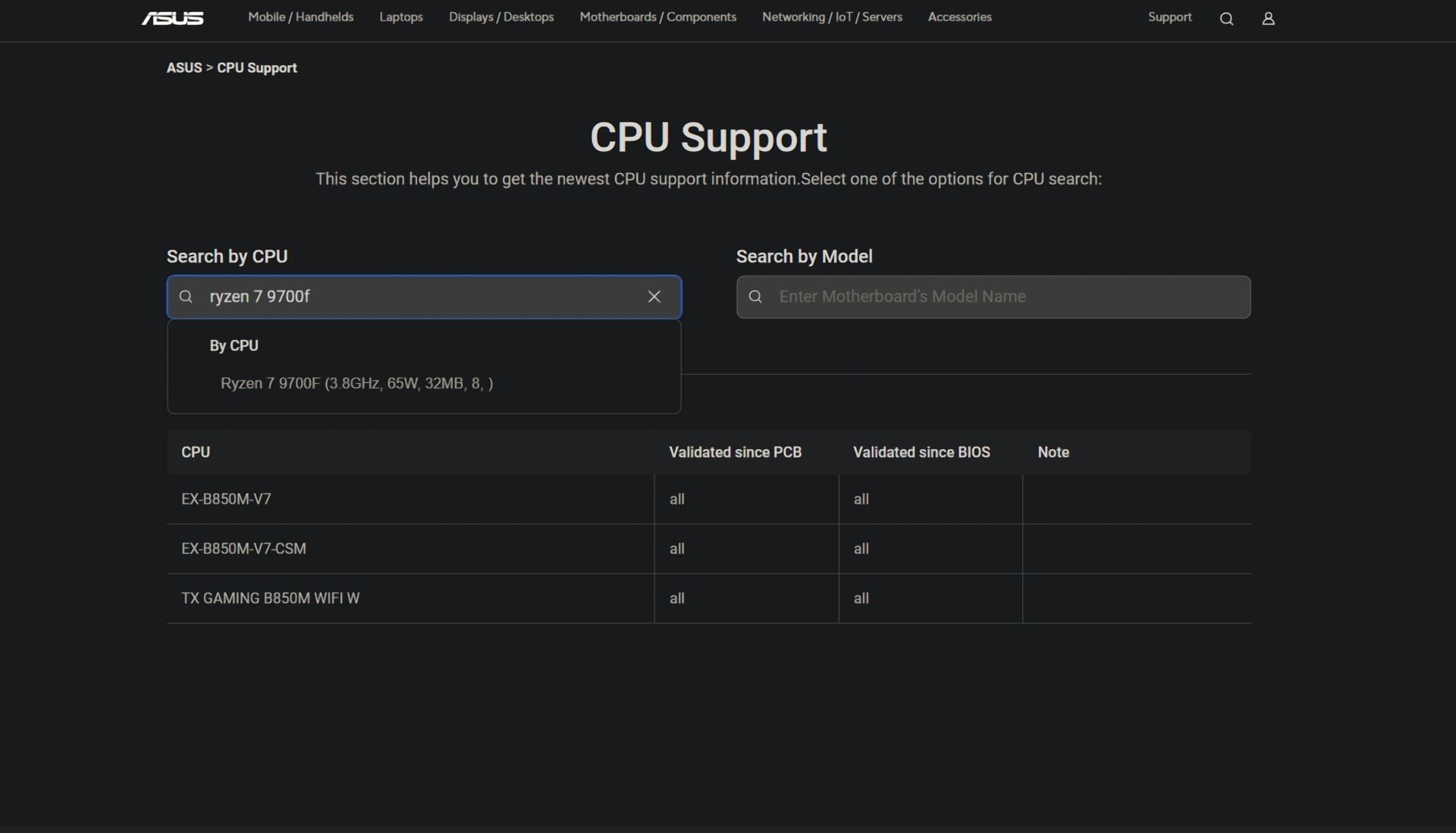
Task: Open Networking / IoT / Servers menu
Action: (x=832, y=17)
